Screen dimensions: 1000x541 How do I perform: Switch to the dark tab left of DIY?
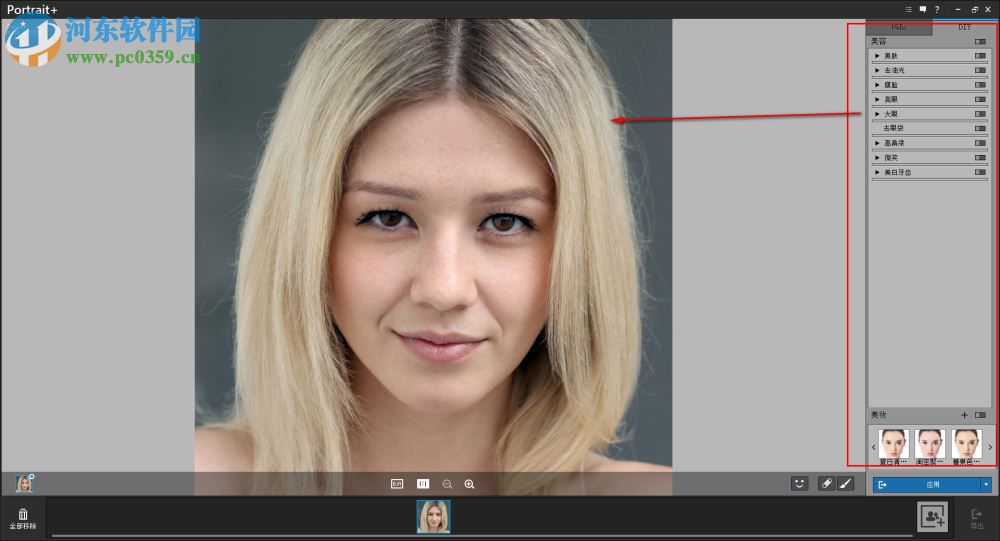(899, 27)
